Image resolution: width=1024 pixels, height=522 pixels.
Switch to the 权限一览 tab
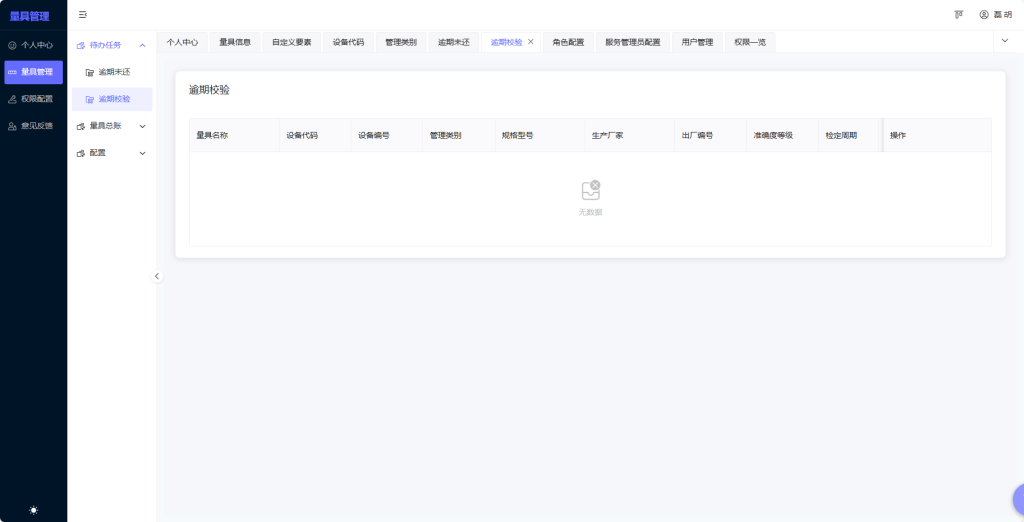point(750,42)
